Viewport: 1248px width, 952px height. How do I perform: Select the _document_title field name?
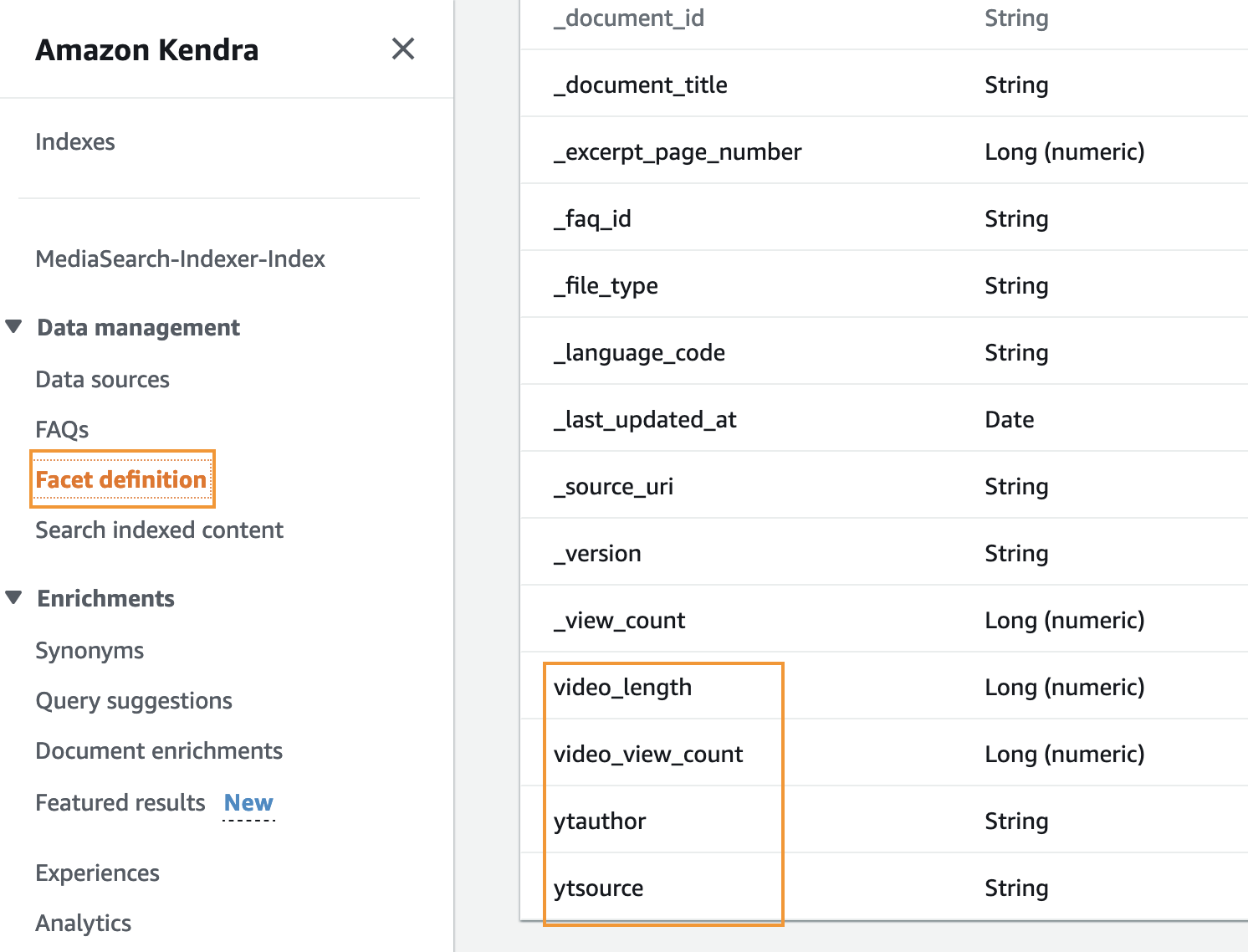pos(641,85)
